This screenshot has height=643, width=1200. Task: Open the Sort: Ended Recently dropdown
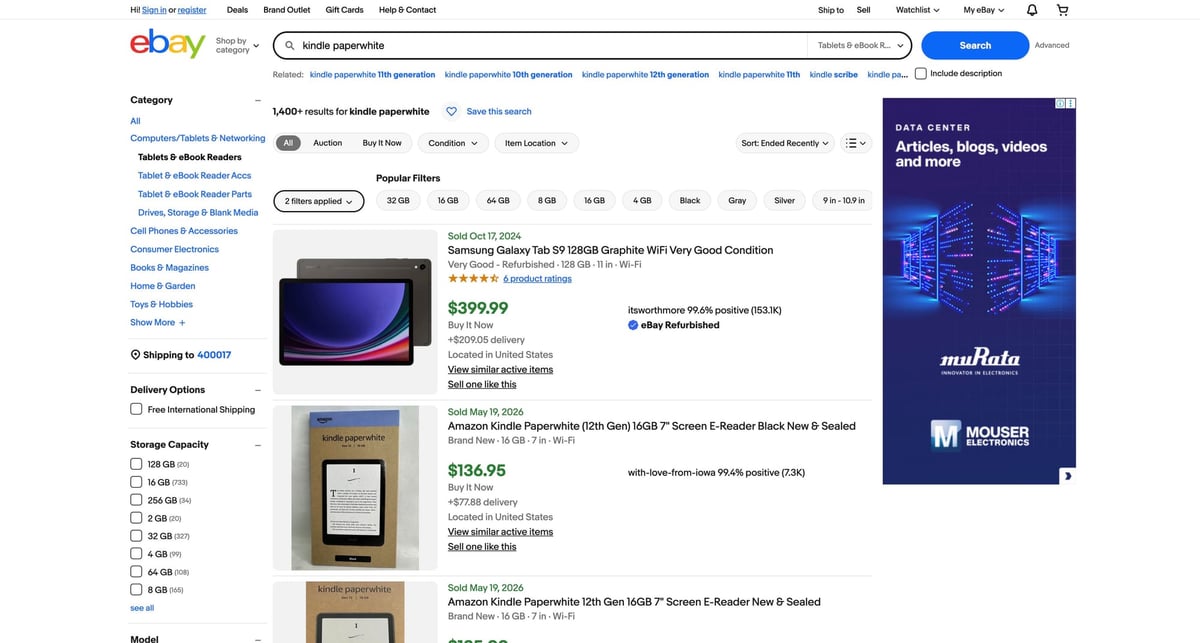coord(785,143)
